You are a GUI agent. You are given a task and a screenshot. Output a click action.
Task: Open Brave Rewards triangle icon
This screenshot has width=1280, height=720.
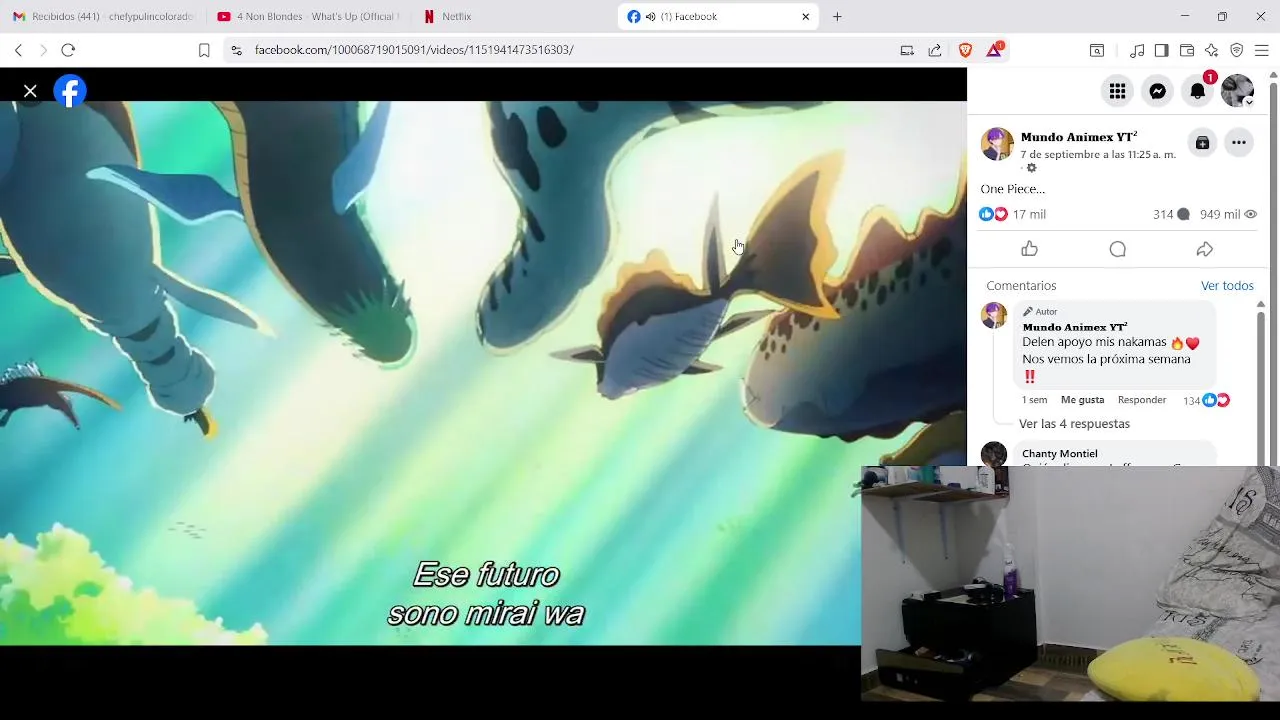[x=995, y=50]
